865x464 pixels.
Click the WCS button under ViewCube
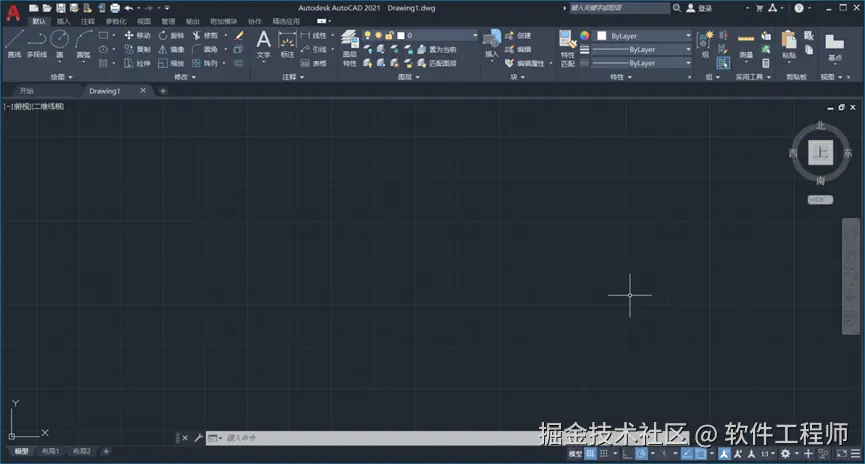(820, 200)
